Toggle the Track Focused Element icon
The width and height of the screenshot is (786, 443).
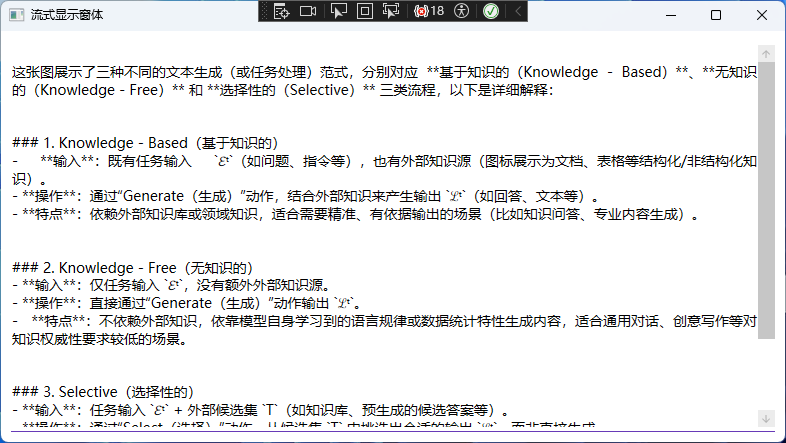point(391,11)
